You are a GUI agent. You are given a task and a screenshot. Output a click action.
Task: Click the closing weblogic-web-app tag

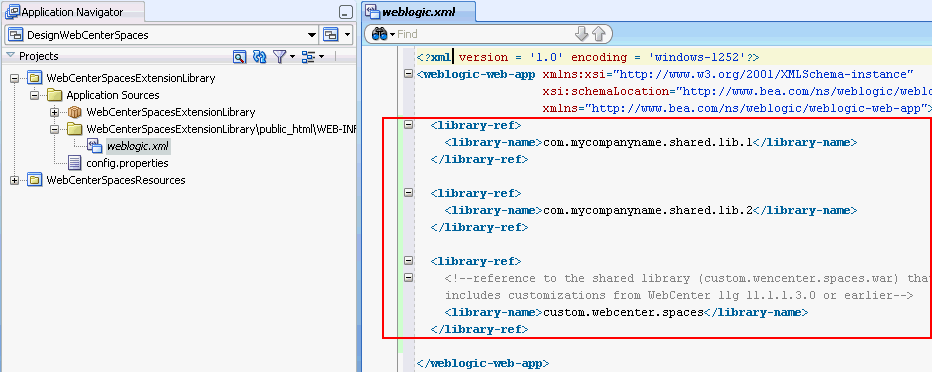click(x=483, y=363)
